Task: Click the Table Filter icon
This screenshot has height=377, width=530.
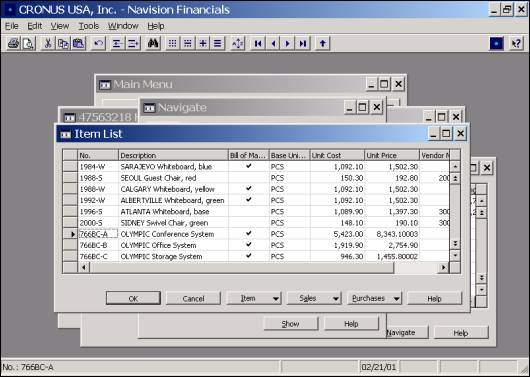Action: click(x=188, y=43)
